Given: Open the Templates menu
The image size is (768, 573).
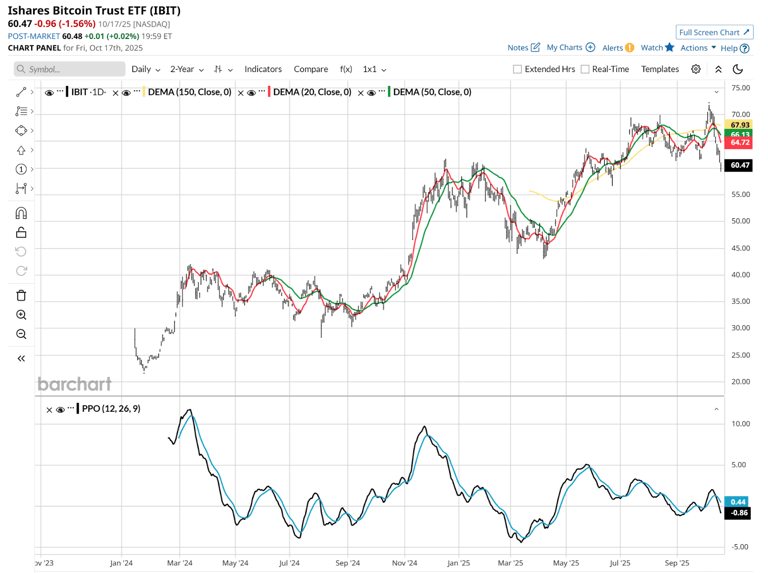Looking at the screenshot, I should tap(660, 69).
